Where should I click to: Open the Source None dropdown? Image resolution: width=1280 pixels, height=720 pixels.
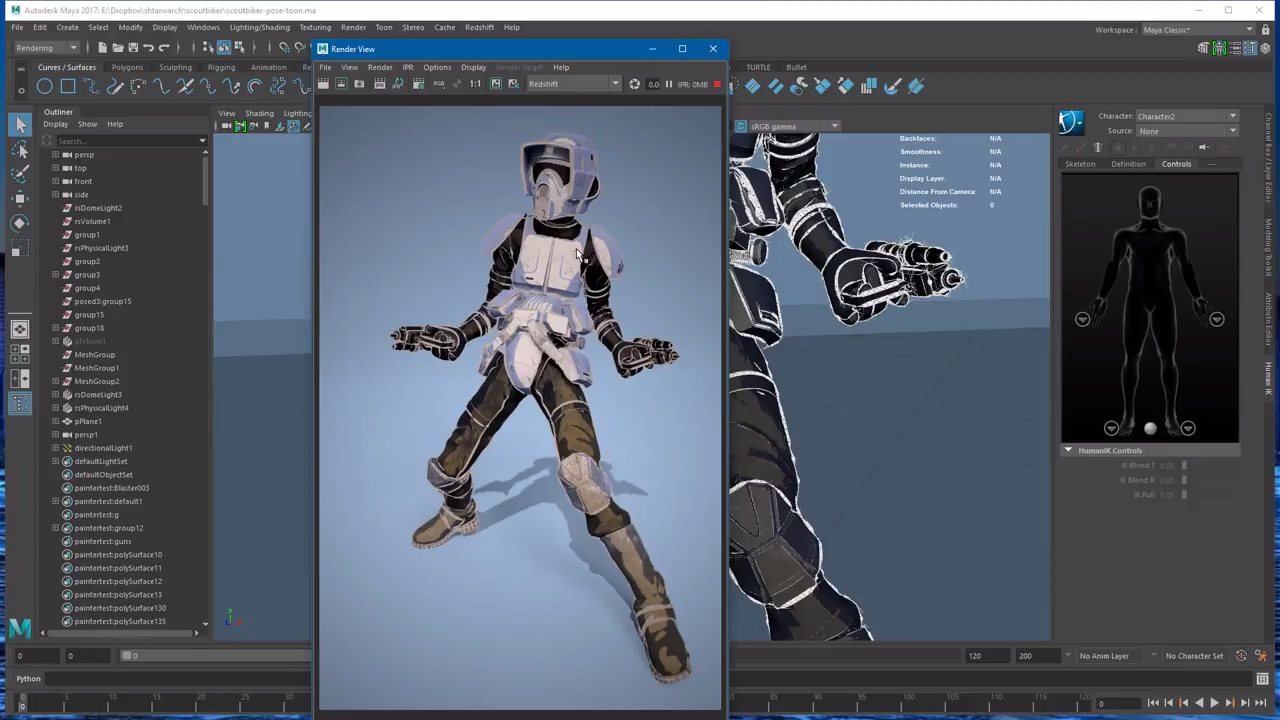pyautogui.click(x=1186, y=131)
